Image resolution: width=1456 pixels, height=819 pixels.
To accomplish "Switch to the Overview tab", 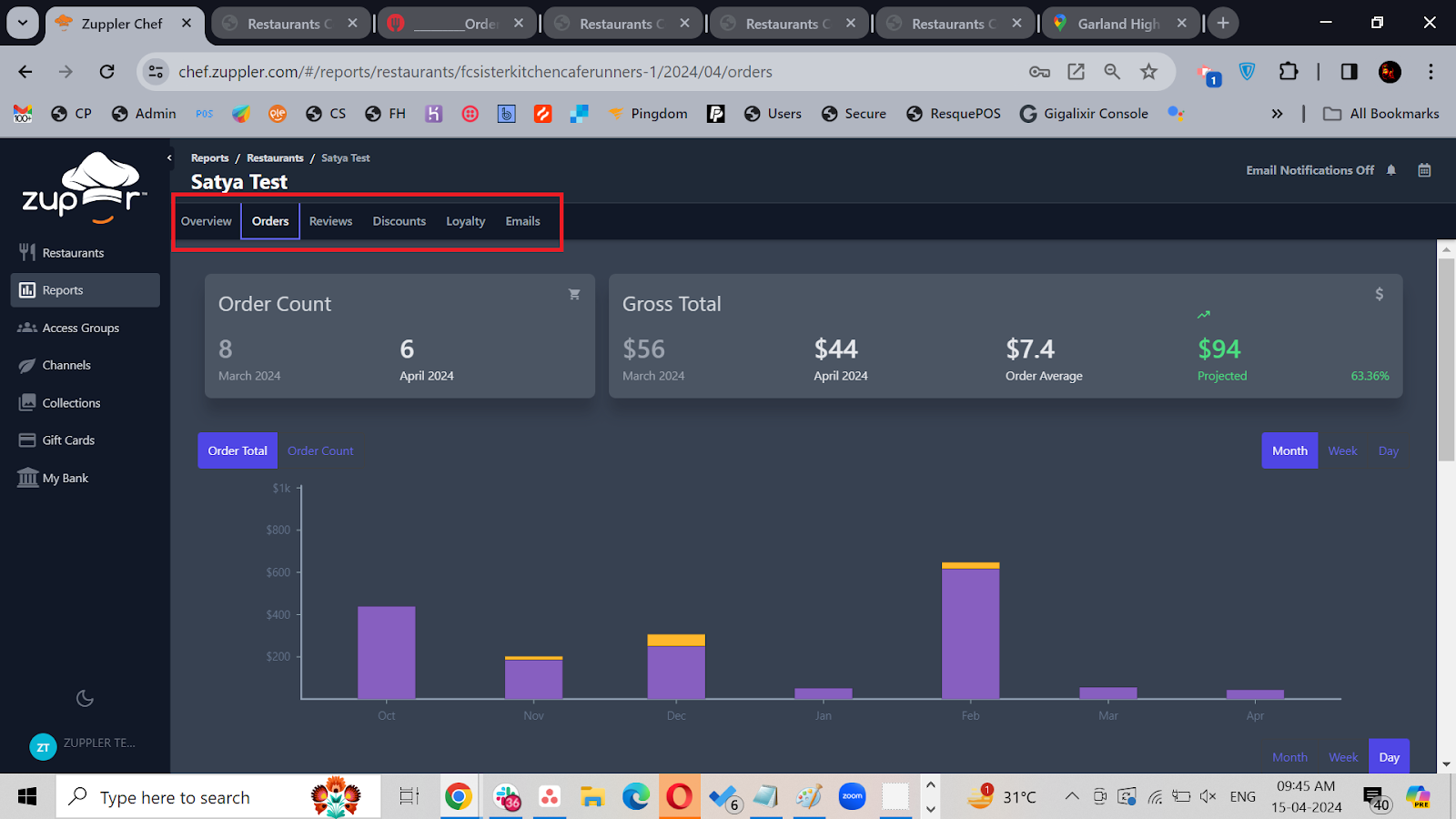I will 207,221.
